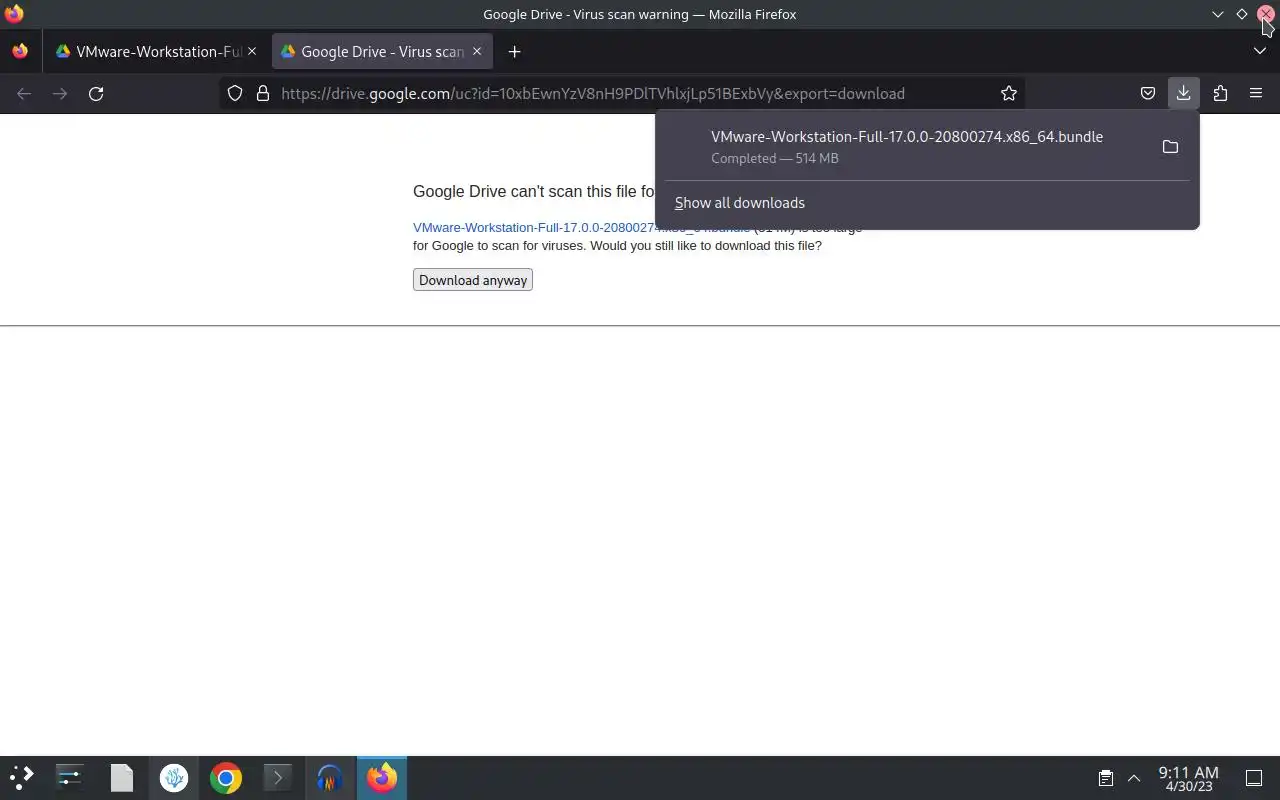Viewport: 1280px width, 800px height.
Task: Open the terminal from the taskbar
Action: click(x=277, y=777)
